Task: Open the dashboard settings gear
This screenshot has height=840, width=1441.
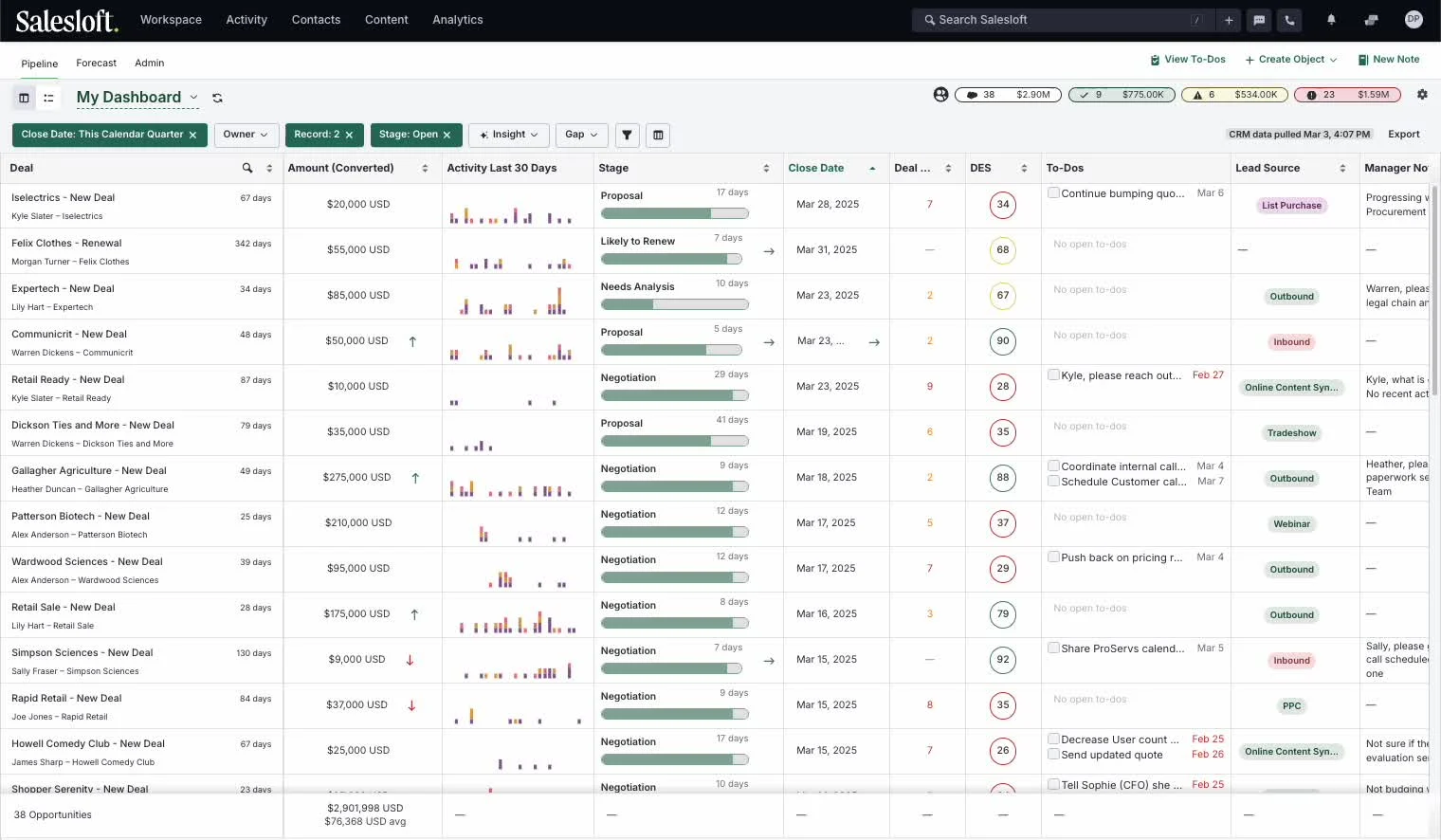Action: coord(1422,95)
